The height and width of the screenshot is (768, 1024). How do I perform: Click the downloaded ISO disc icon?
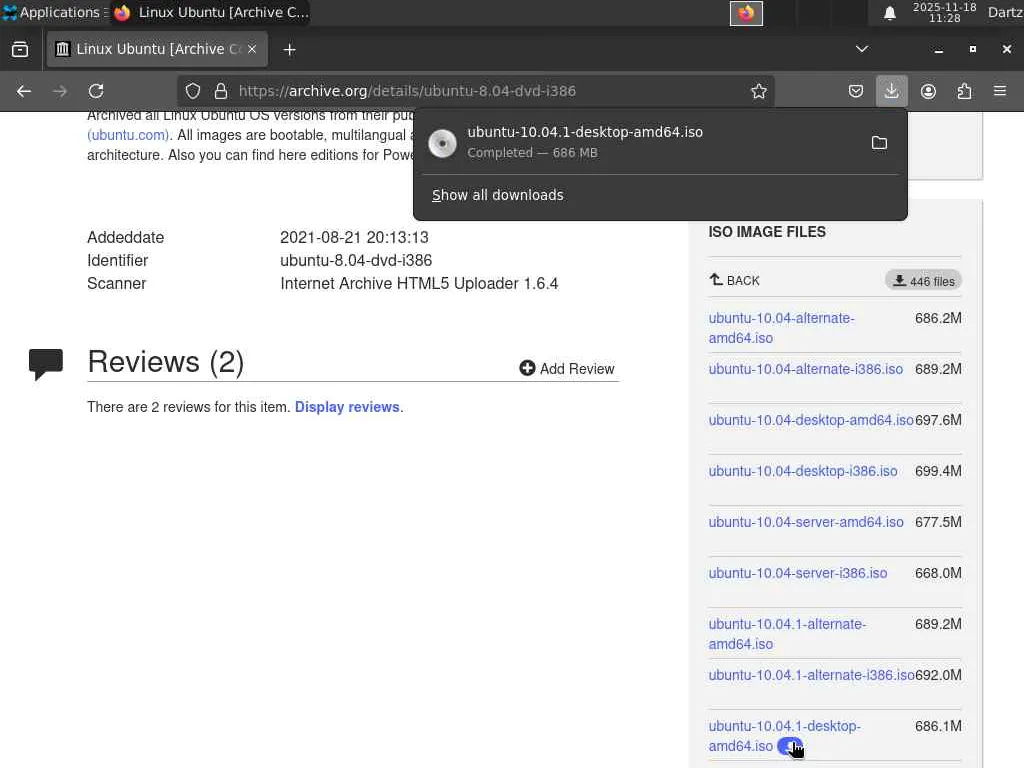pos(442,143)
